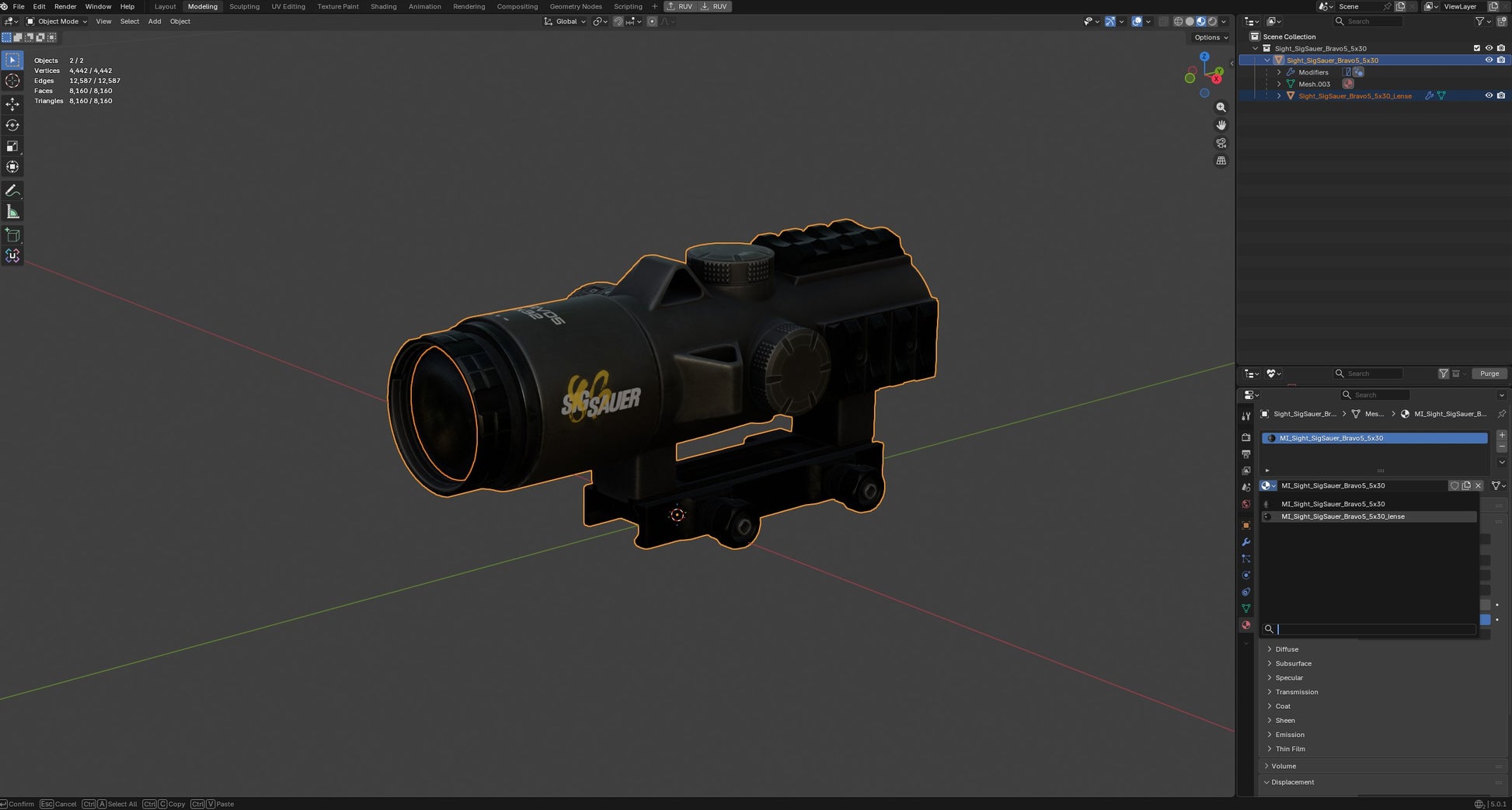The image size is (1512, 810).
Task: Unlink the material with the X button
Action: point(1478,485)
